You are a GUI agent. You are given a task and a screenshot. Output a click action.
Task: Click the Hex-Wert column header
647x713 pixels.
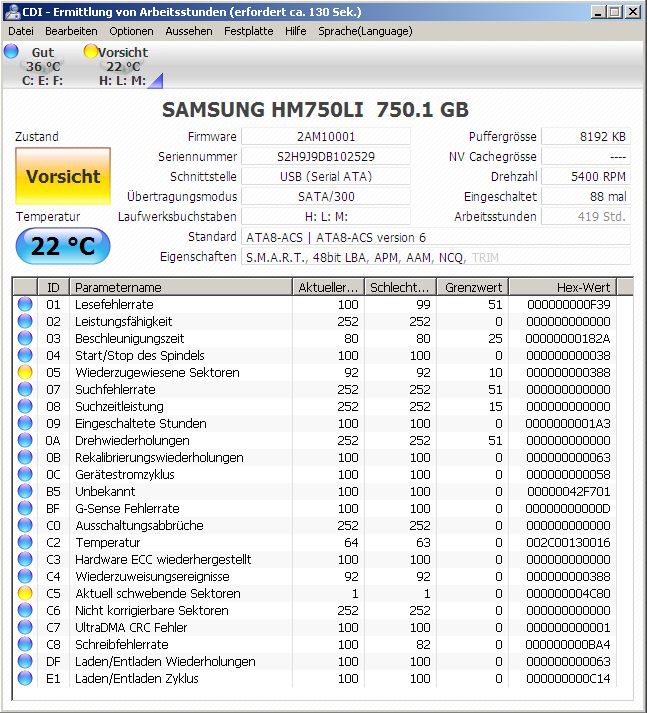pyautogui.click(x=563, y=287)
